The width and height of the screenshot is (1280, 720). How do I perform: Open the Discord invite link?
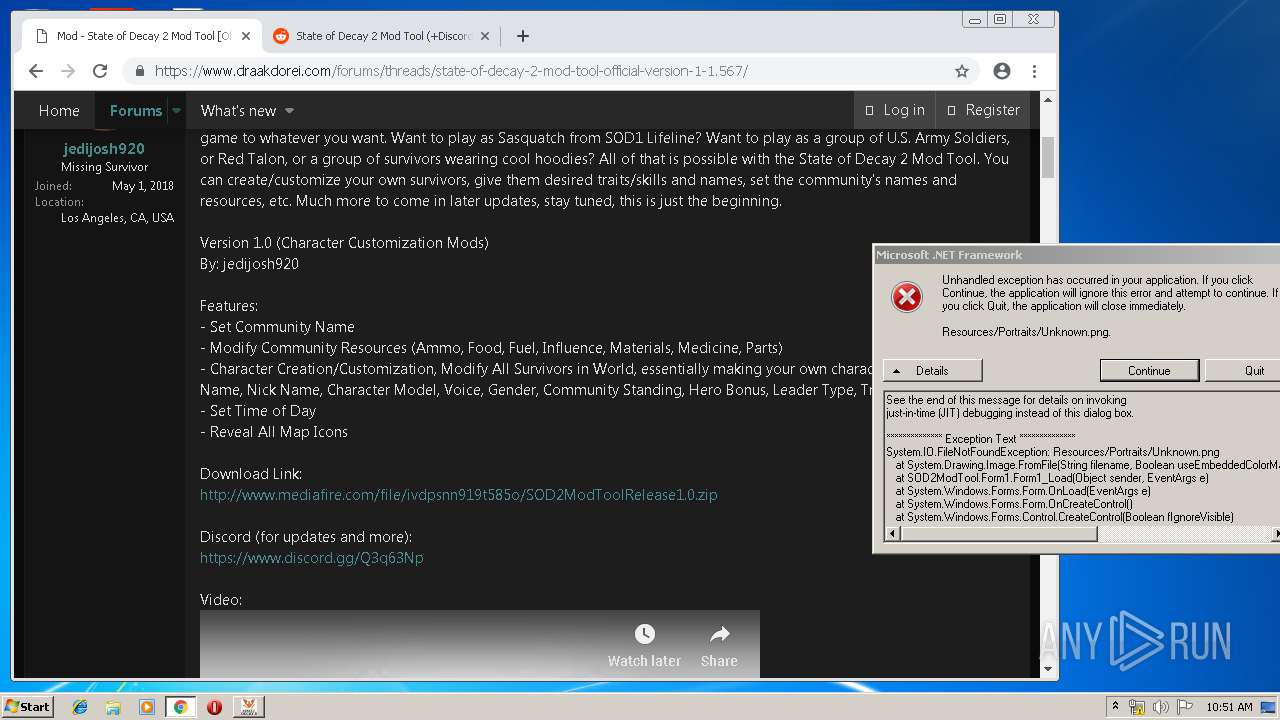pyautogui.click(x=312, y=558)
